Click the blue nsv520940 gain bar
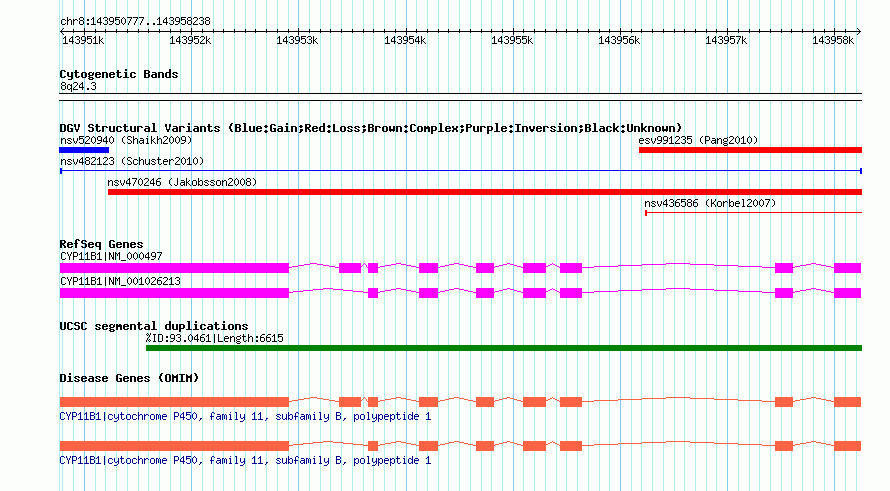The image size is (890, 491). 84,150
